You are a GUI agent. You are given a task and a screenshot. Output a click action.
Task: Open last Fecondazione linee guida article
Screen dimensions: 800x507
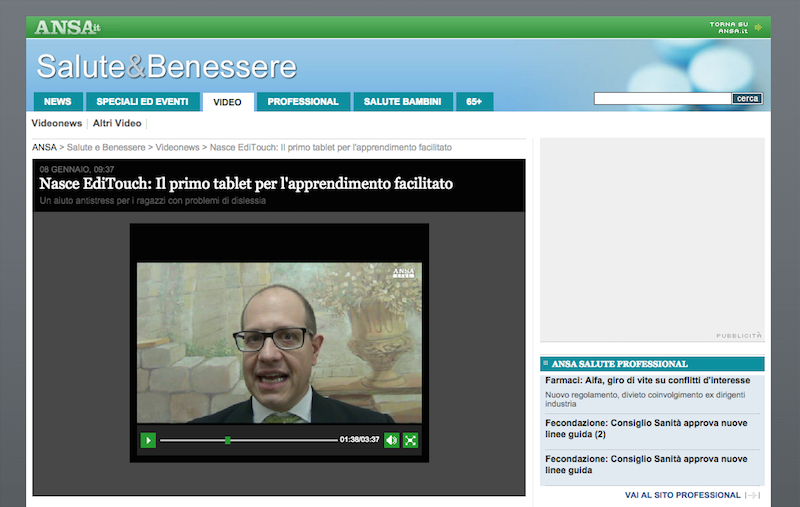pos(646,464)
